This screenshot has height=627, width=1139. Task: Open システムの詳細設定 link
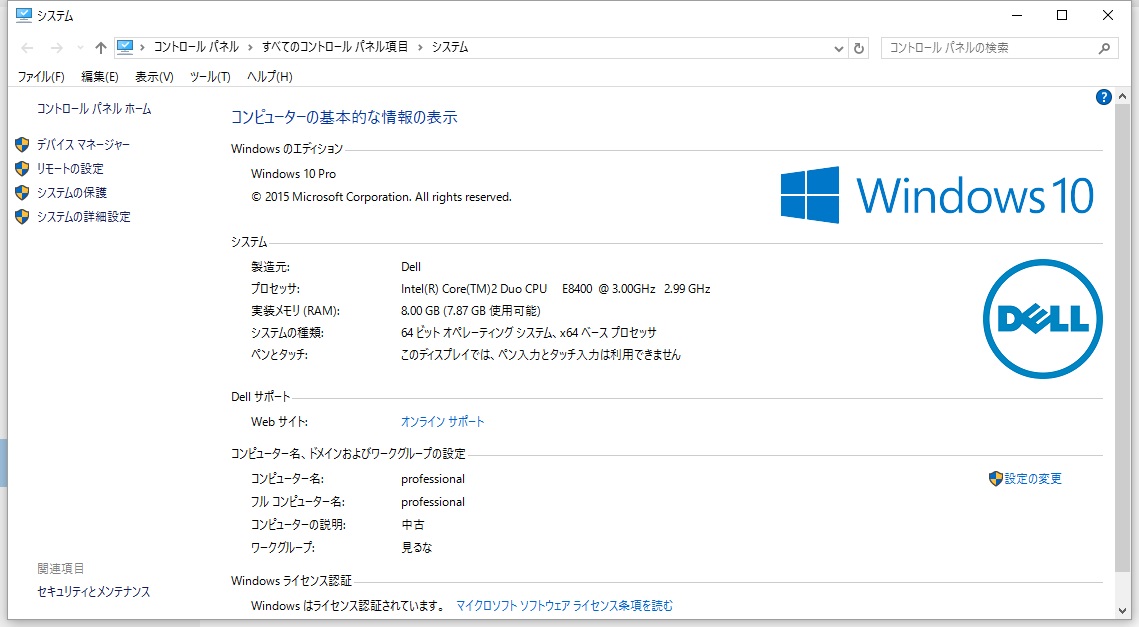pos(84,217)
